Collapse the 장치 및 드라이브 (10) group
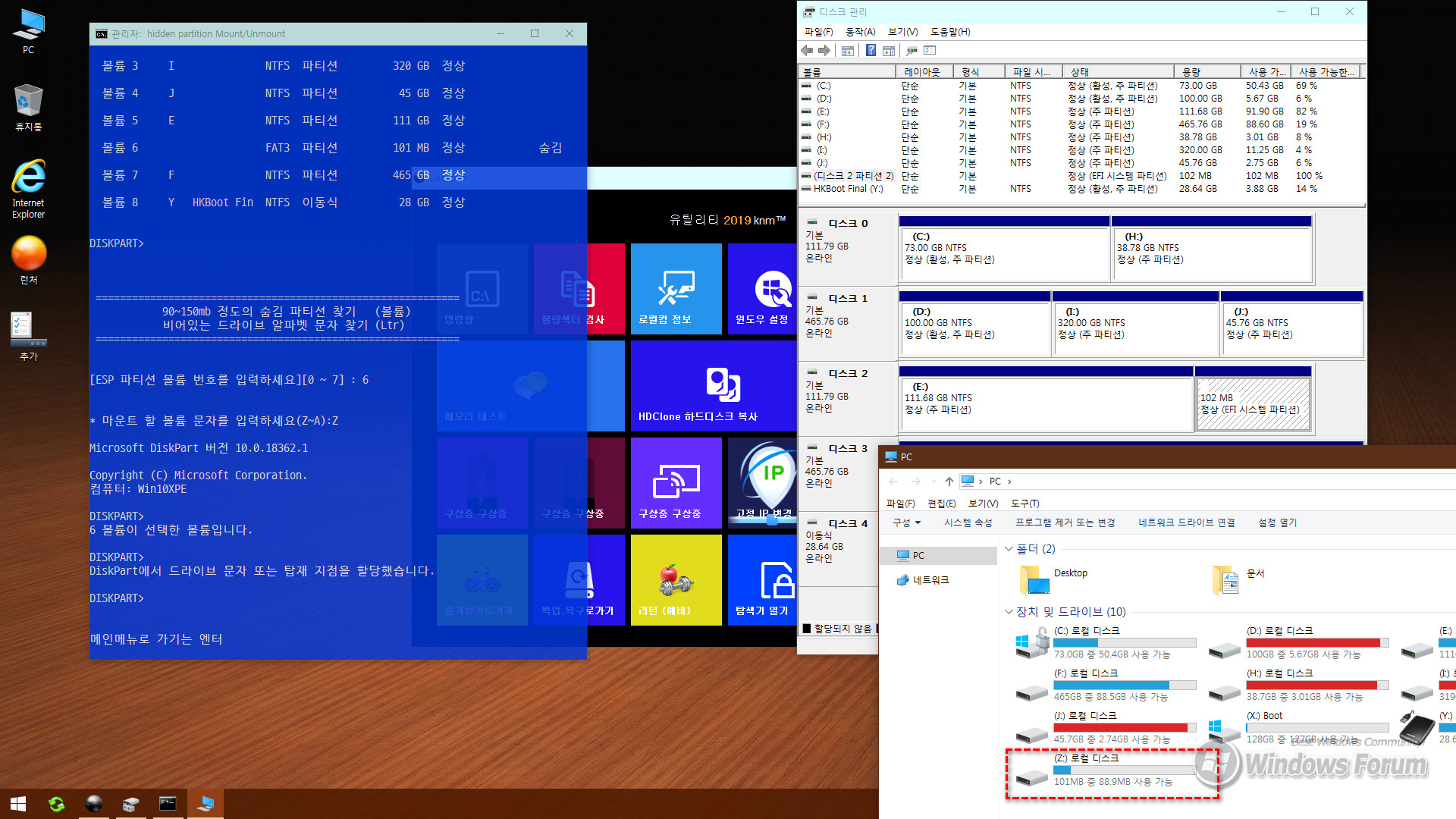This screenshot has height=819, width=1456. (1009, 612)
